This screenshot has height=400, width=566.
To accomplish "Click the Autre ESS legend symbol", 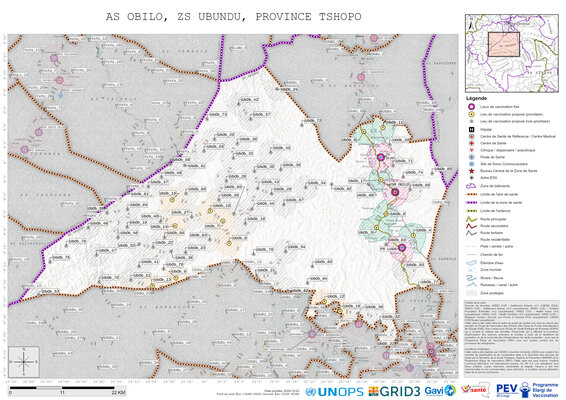I will (471, 178).
